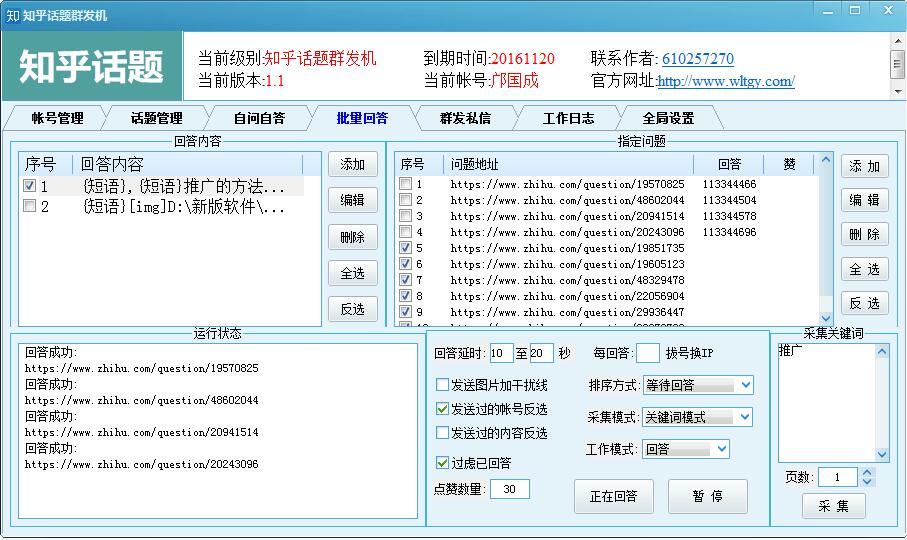Click 添 加 button in 指定问题 panel
This screenshot has width=907, height=540.
pyautogui.click(x=865, y=167)
